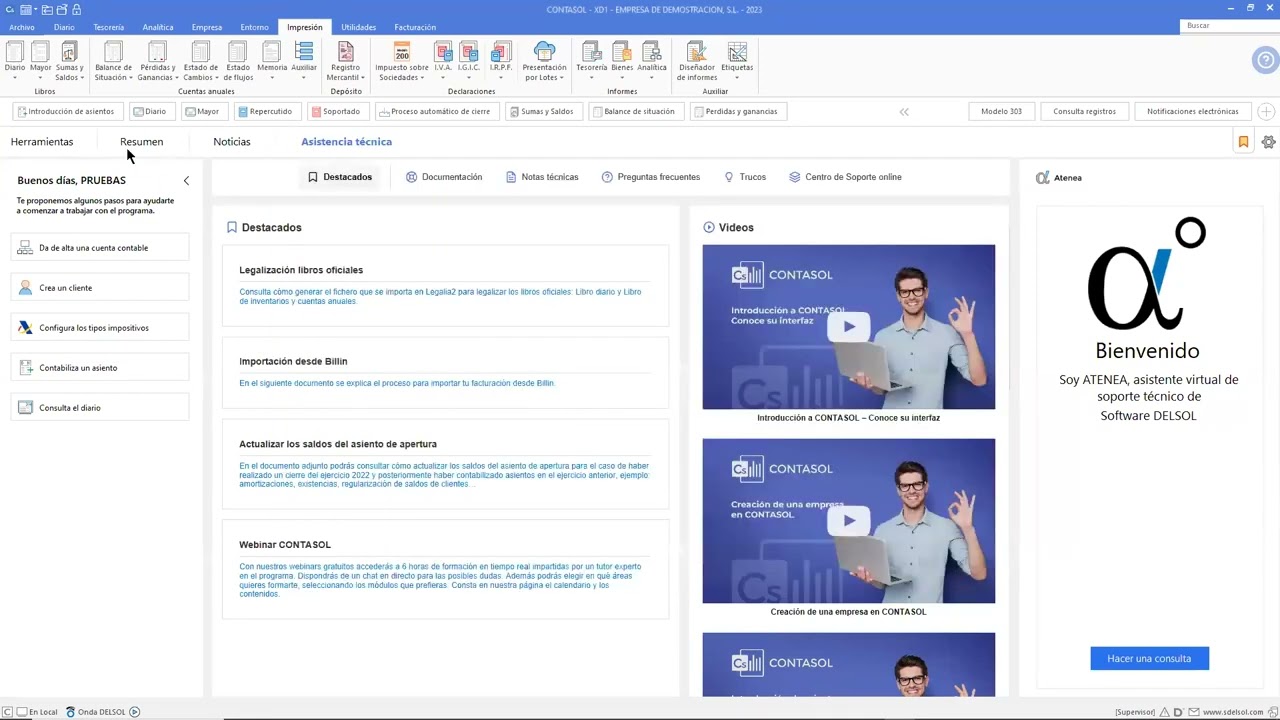
Task: Click the Estado de flujos ribbon icon
Action: [x=238, y=61]
